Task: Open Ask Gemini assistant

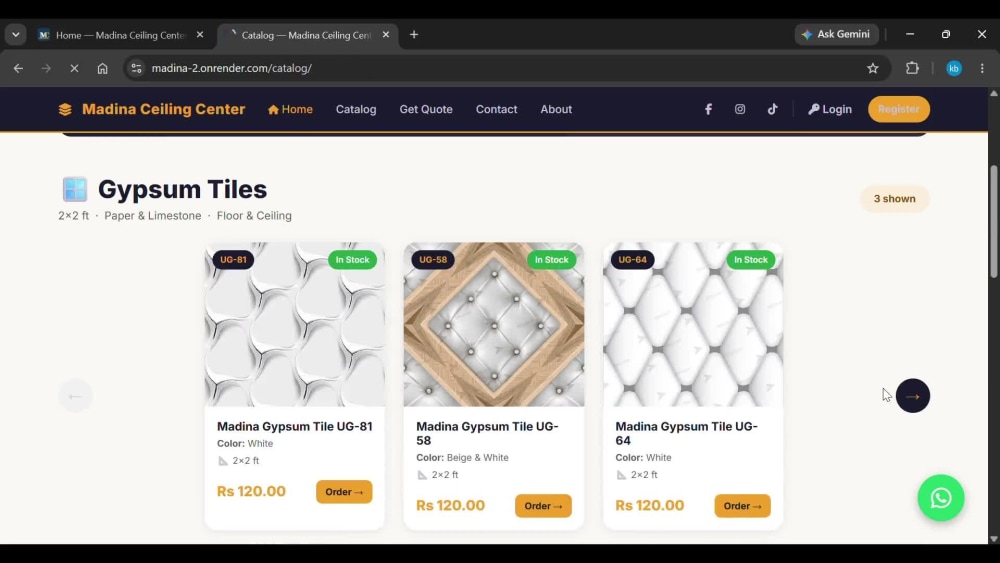Action: 836,34
